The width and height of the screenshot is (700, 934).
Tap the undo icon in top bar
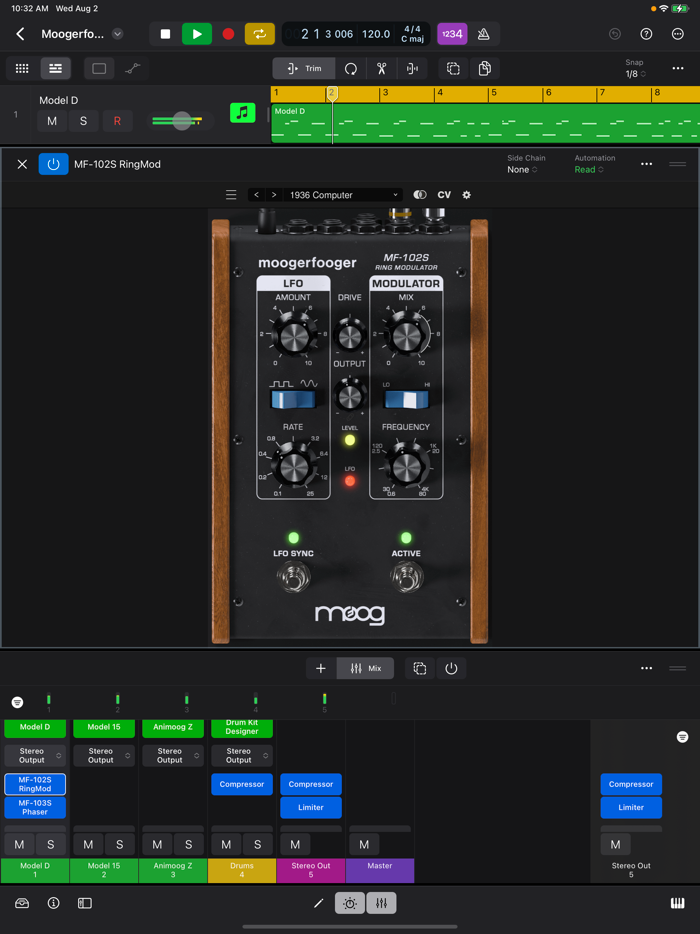pyautogui.click(x=615, y=34)
